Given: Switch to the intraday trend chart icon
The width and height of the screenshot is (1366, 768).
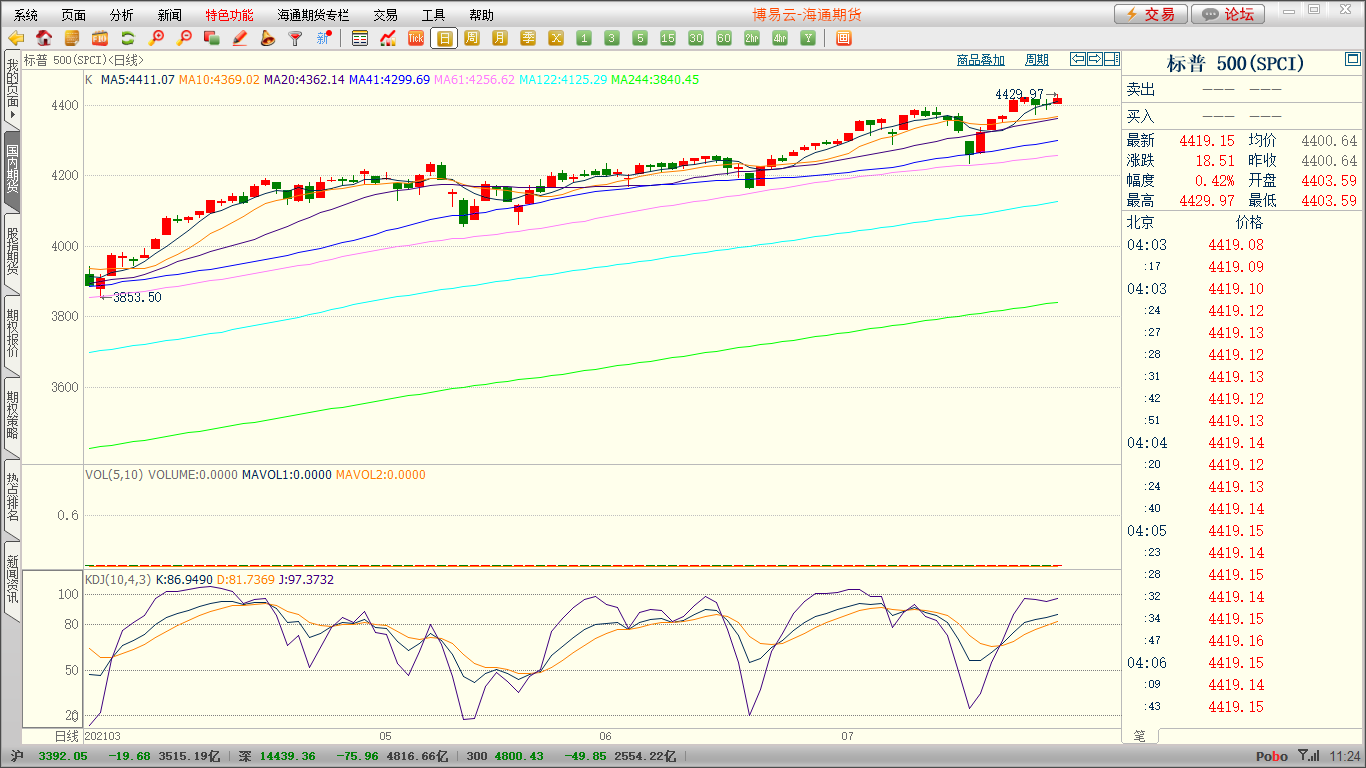Looking at the screenshot, I should [x=388, y=39].
